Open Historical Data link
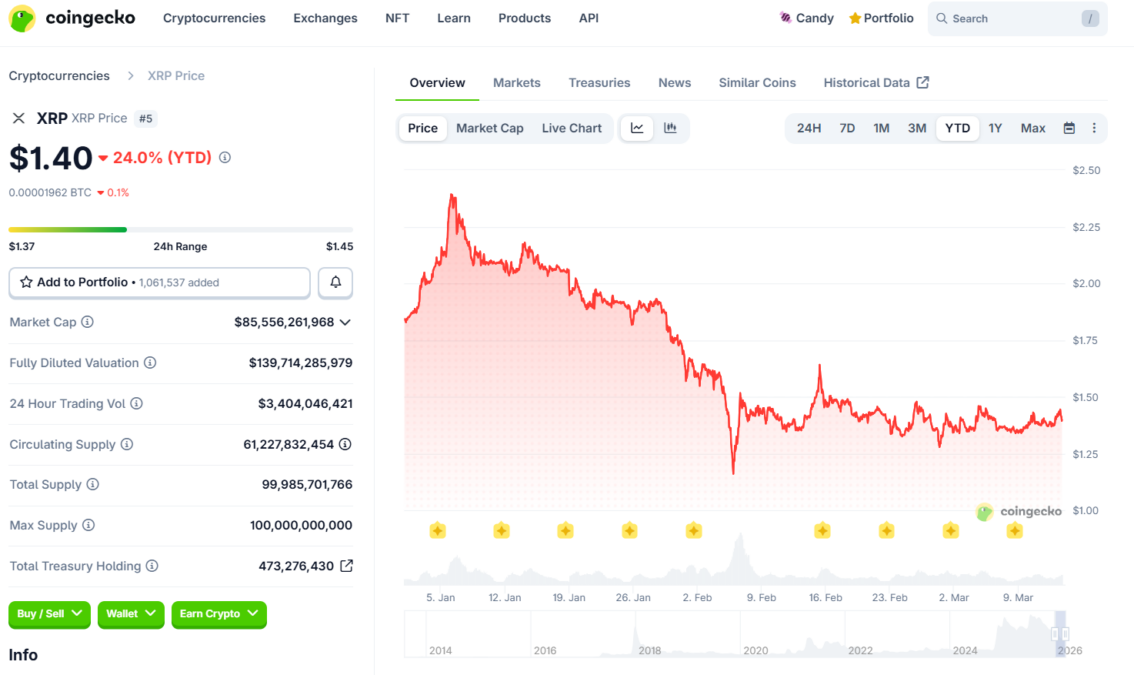This screenshot has width=1134, height=675. (x=876, y=82)
